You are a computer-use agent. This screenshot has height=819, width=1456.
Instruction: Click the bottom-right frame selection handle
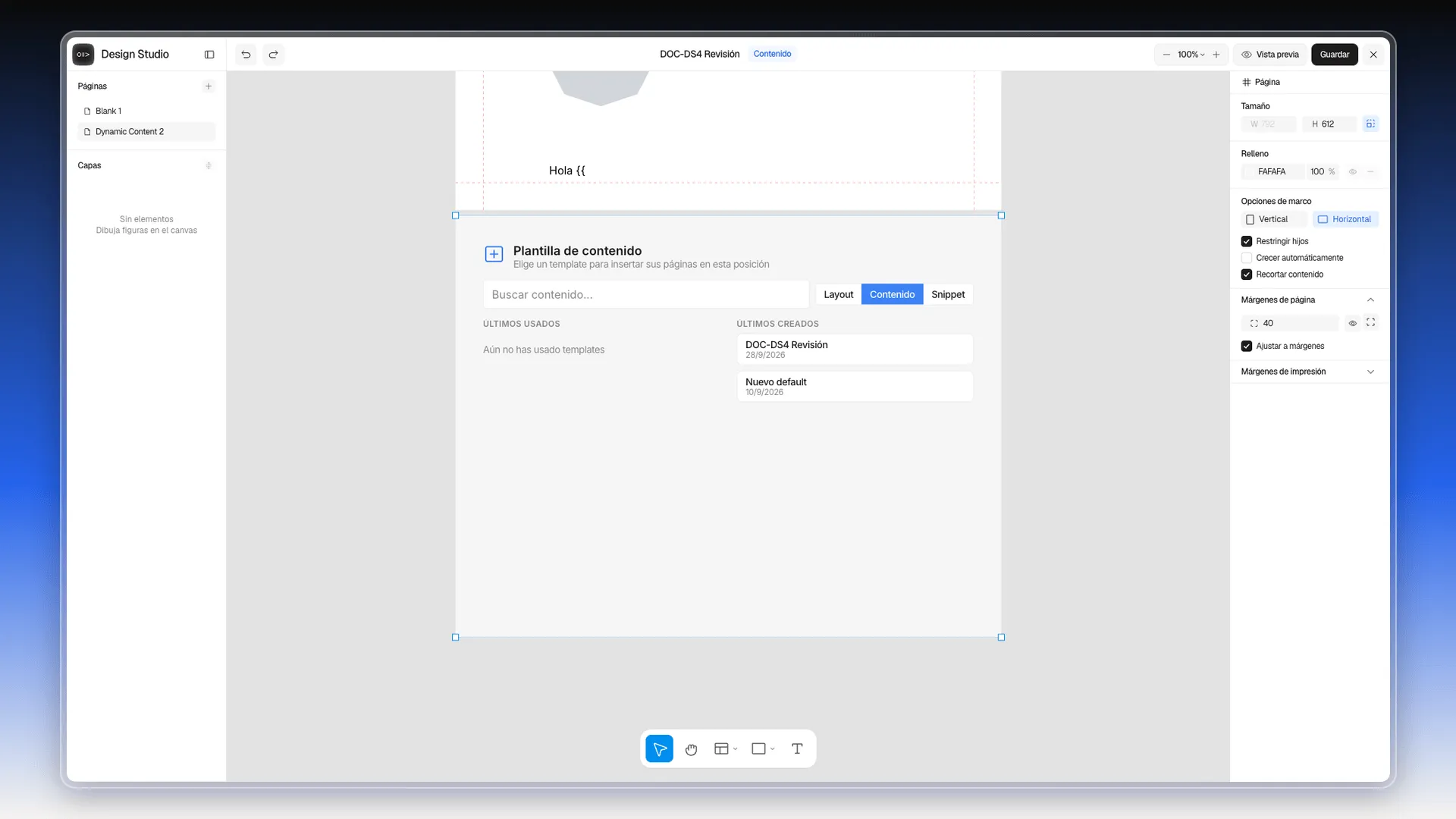click(1001, 638)
